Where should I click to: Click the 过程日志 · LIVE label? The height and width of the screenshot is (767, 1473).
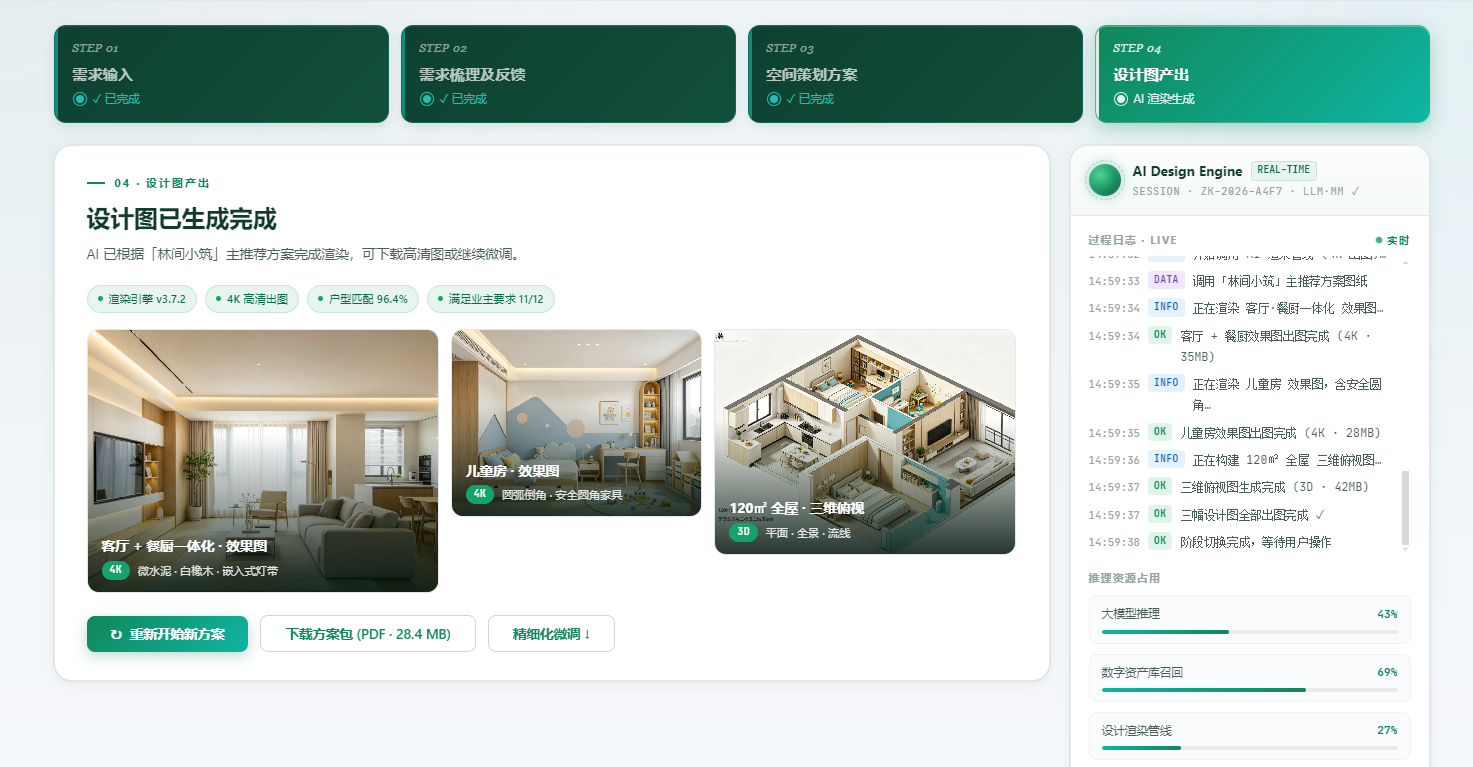[x=1132, y=240]
